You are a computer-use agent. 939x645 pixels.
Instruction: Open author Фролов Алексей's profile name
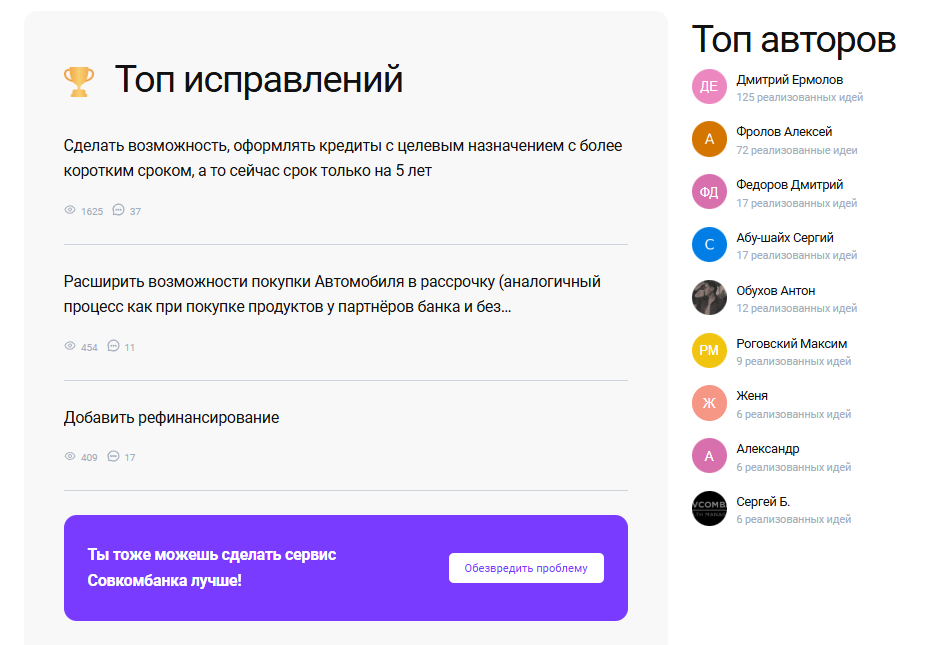coord(784,132)
